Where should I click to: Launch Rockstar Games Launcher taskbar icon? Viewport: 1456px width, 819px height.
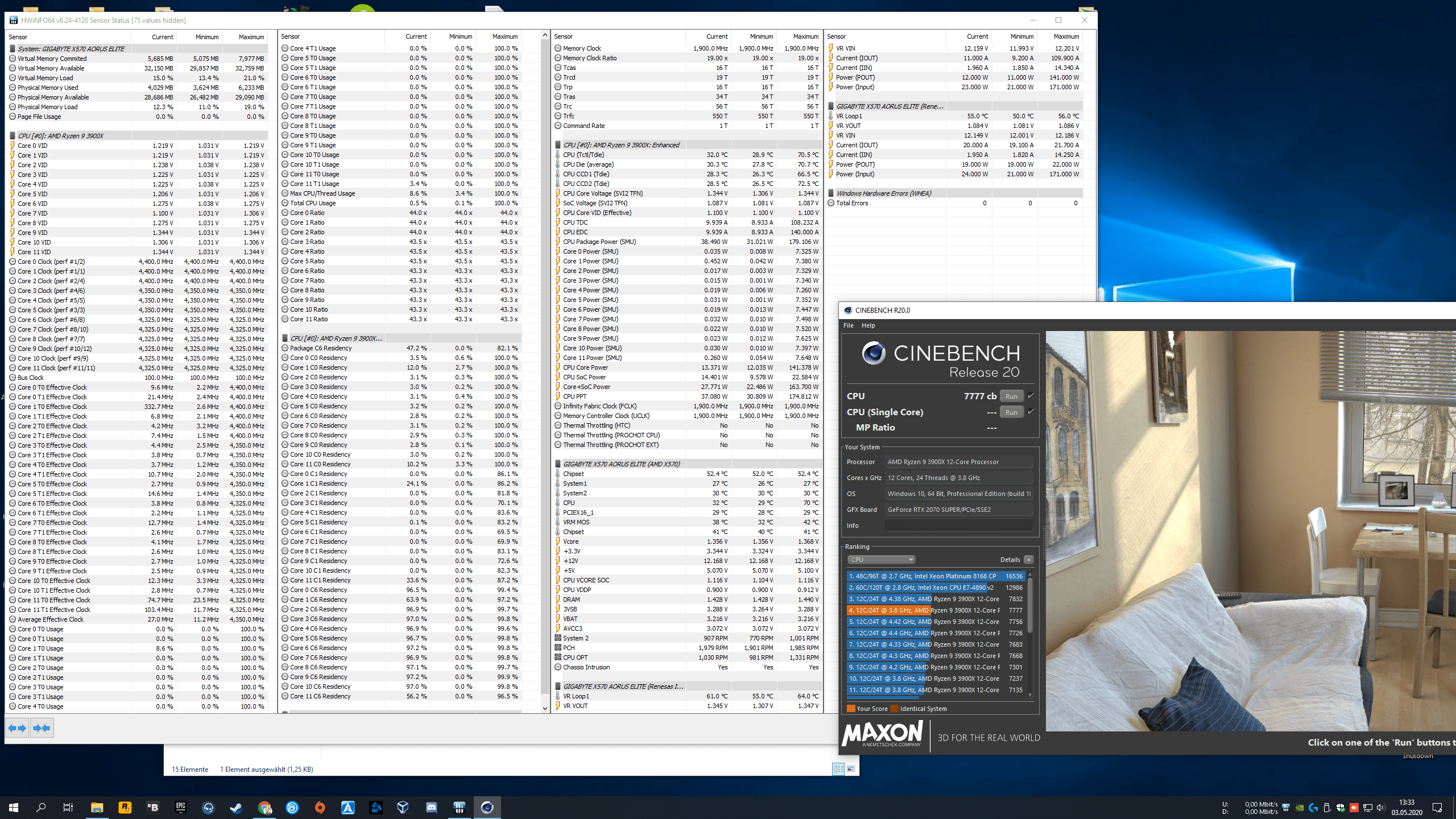(125, 807)
